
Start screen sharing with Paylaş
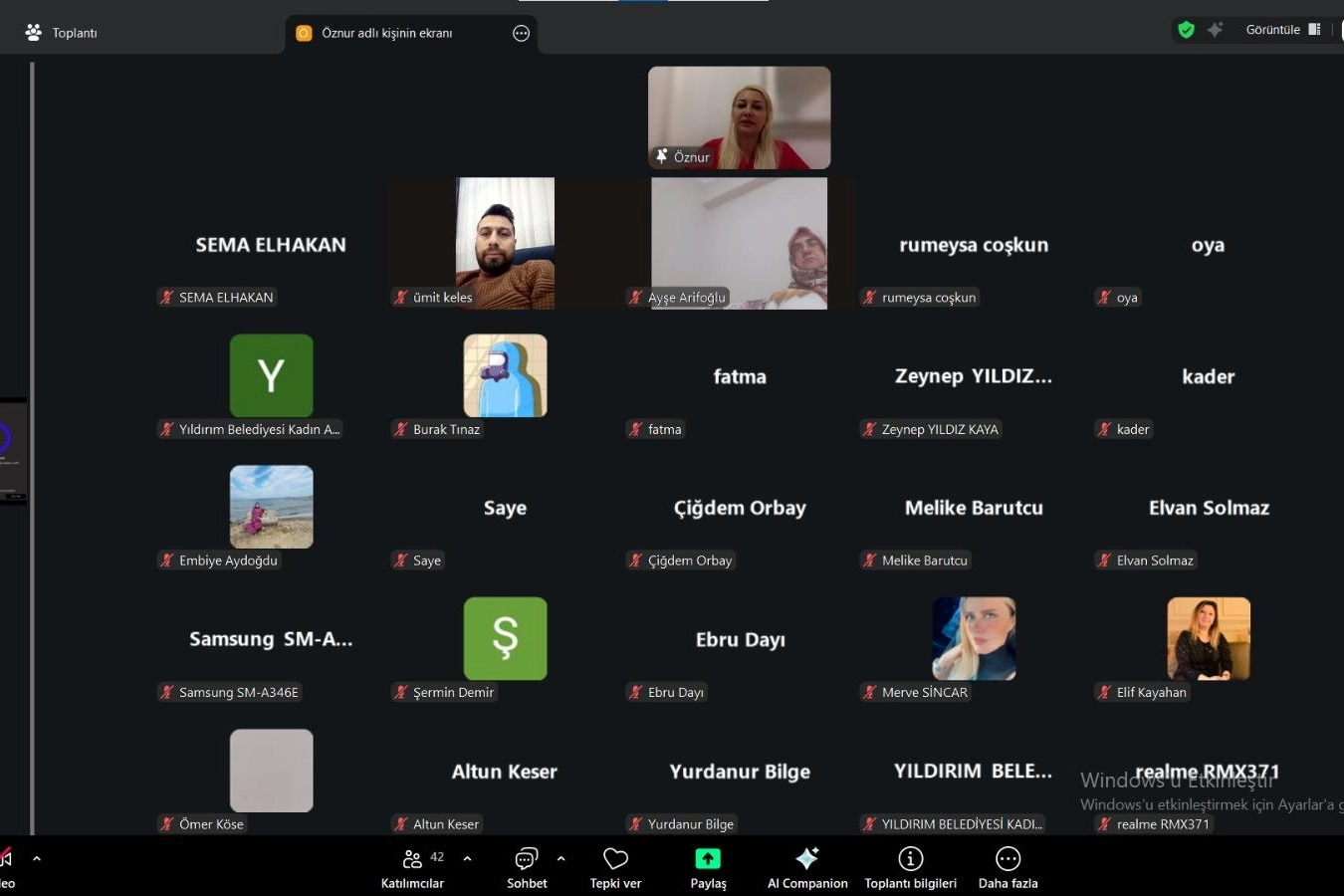point(708,867)
